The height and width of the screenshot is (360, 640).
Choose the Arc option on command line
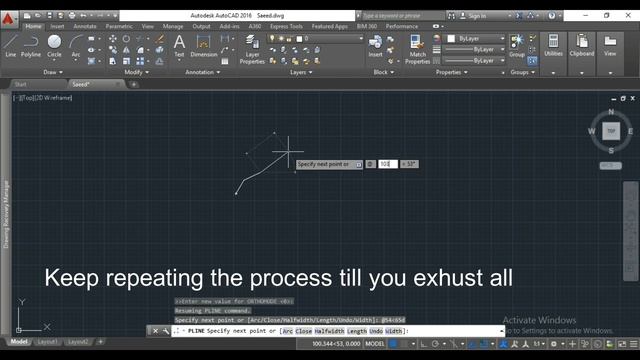coord(288,331)
